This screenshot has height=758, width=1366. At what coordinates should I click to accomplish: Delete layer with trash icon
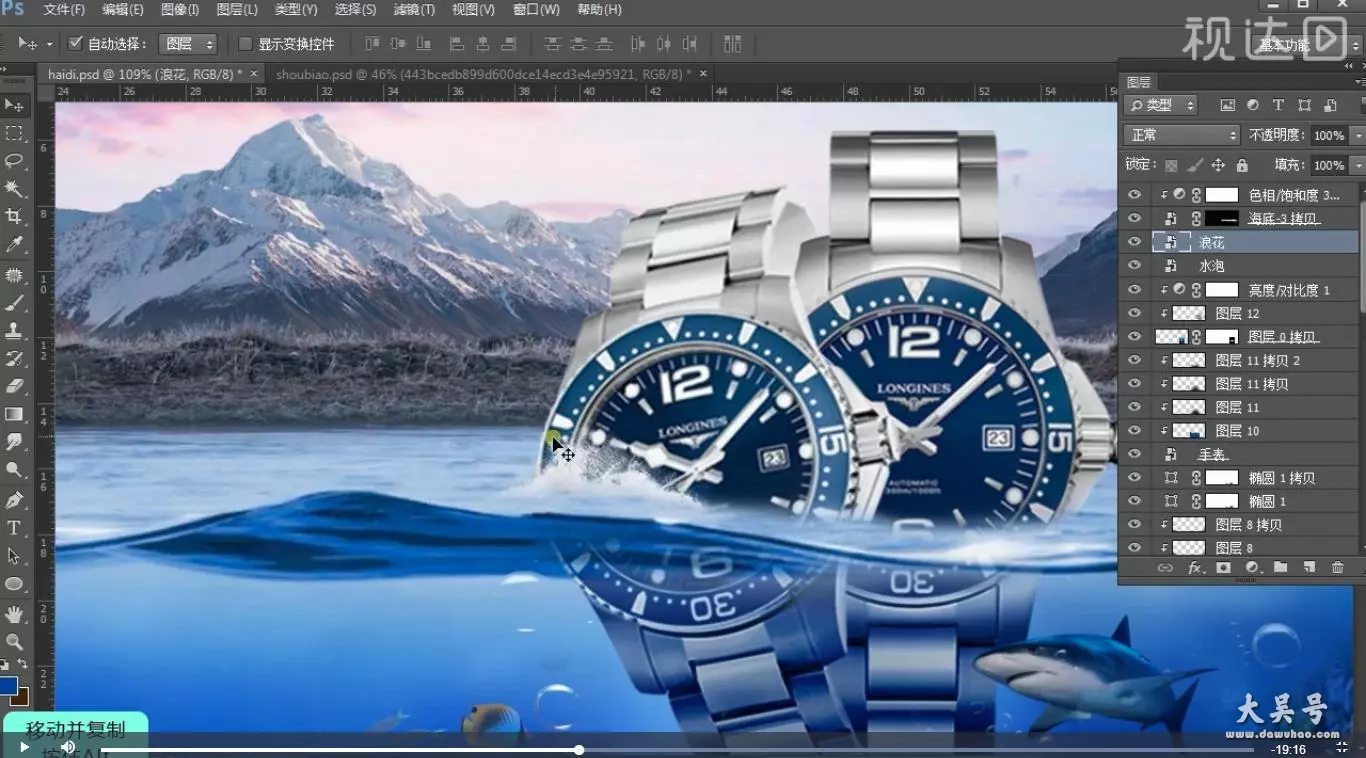(x=1338, y=568)
